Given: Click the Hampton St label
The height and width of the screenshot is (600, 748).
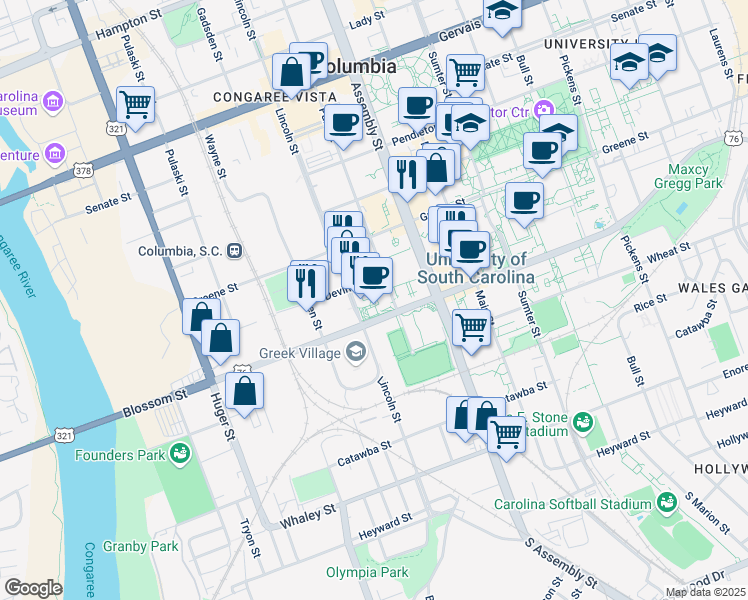Looking at the screenshot, I should coord(129,24).
